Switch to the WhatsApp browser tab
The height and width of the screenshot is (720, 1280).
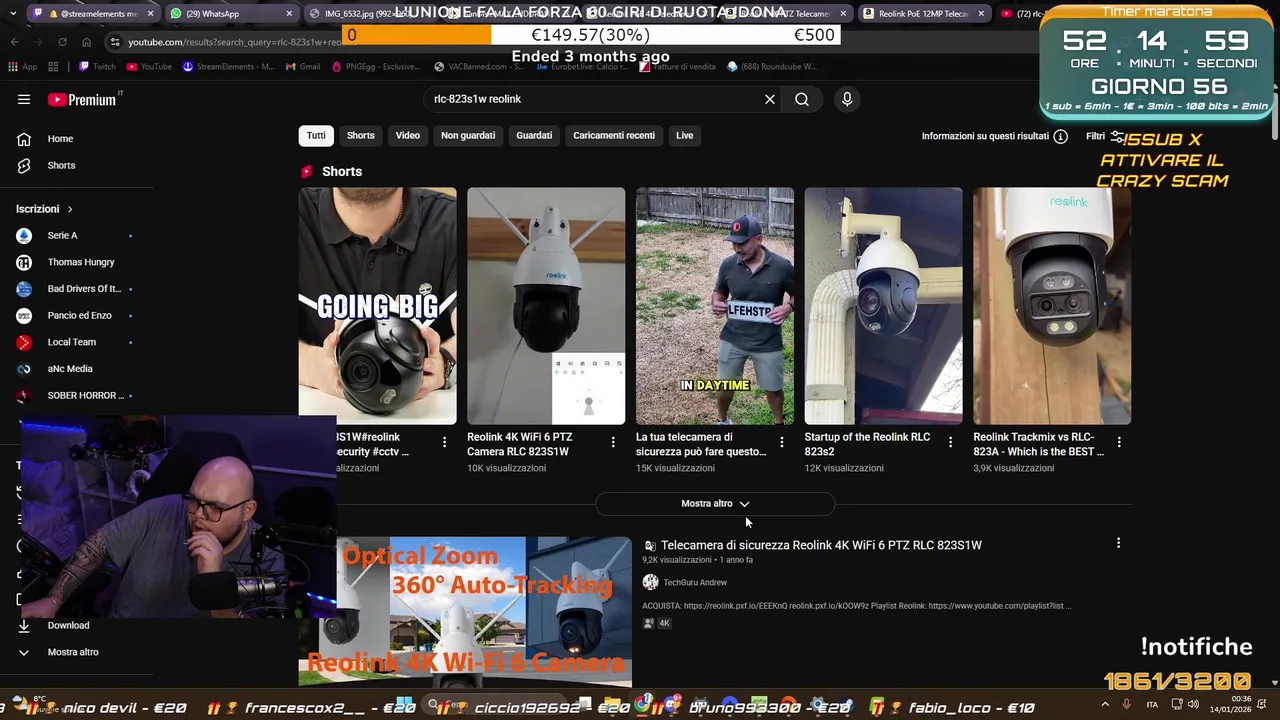230,14
